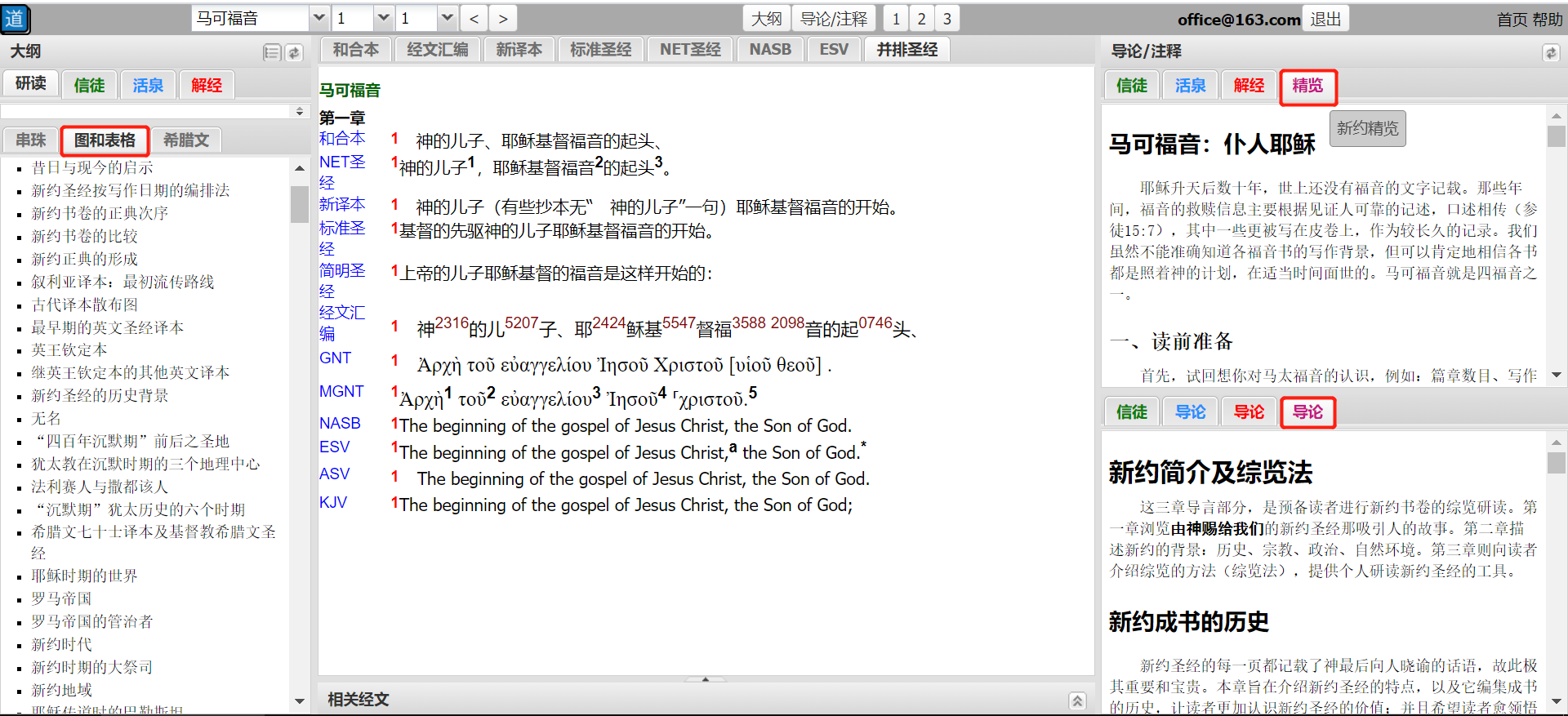Click the refresh icon in 大纲 panel header
The width and height of the screenshot is (1568, 716).
point(294,53)
